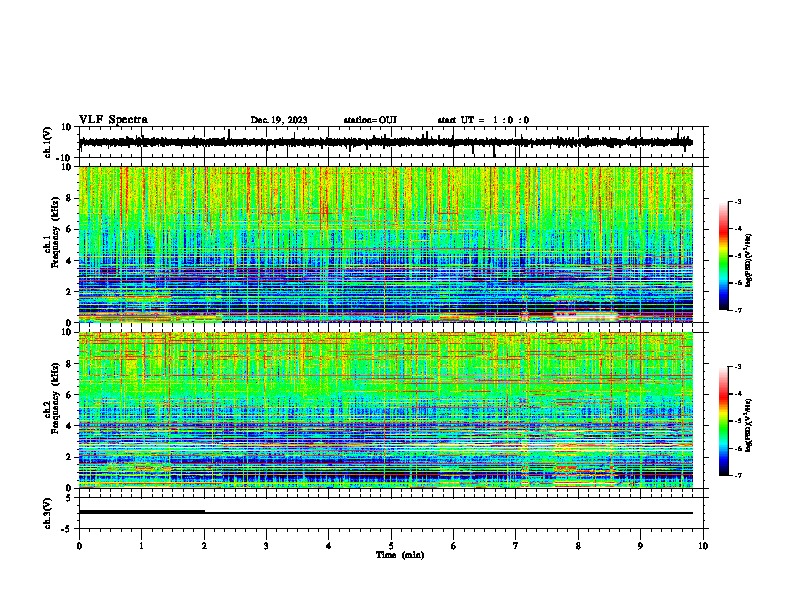Click the ch.2 spectrogram color scale bar

coord(723,421)
